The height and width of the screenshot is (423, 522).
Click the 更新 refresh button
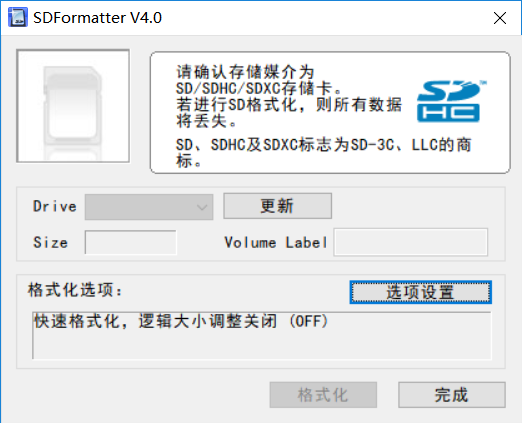click(x=277, y=206)
